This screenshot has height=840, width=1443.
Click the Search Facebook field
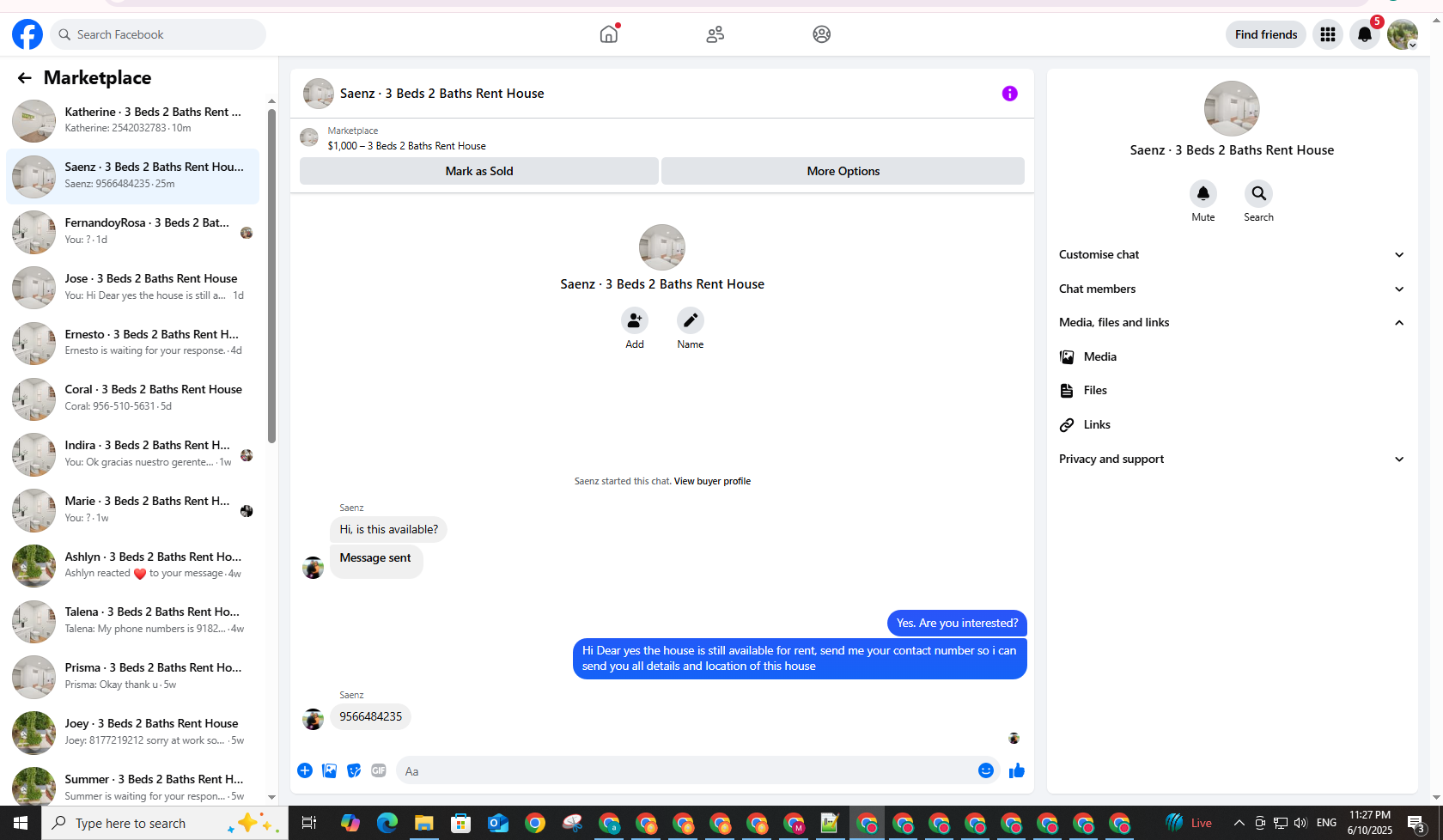[158, 34]
